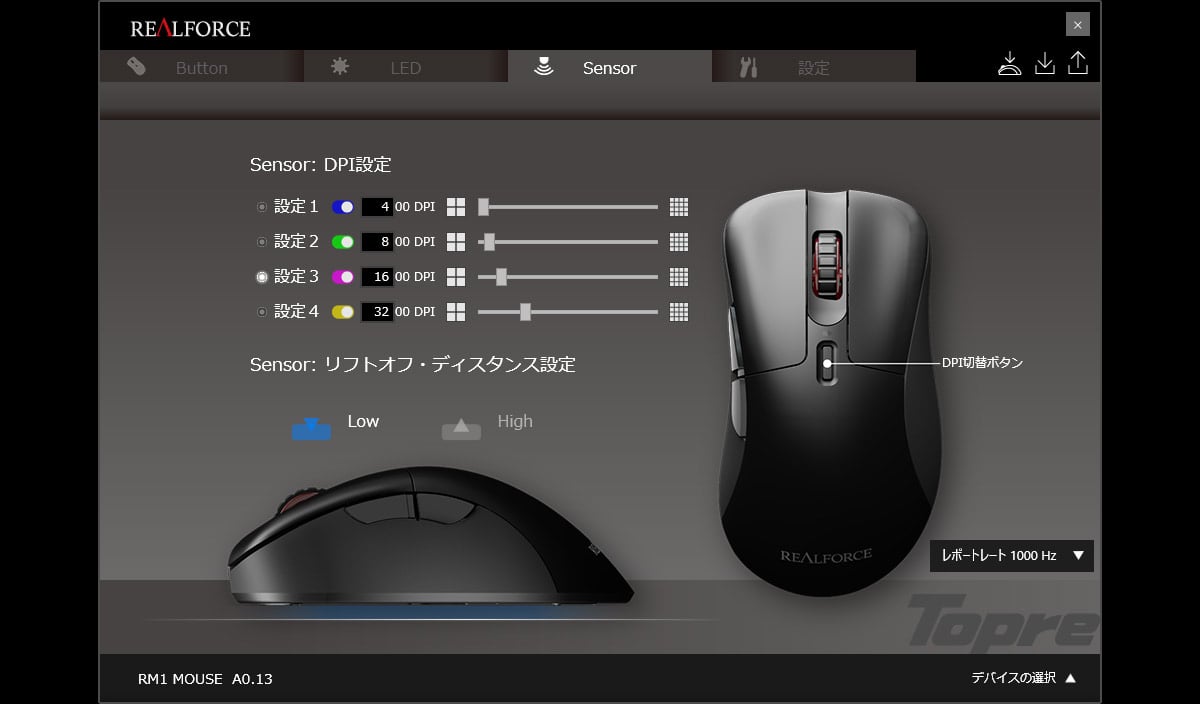Click the export settings upload icon
Image resolution: width=1200 pixels, height=704 pixels.
tap(1078, 63)
